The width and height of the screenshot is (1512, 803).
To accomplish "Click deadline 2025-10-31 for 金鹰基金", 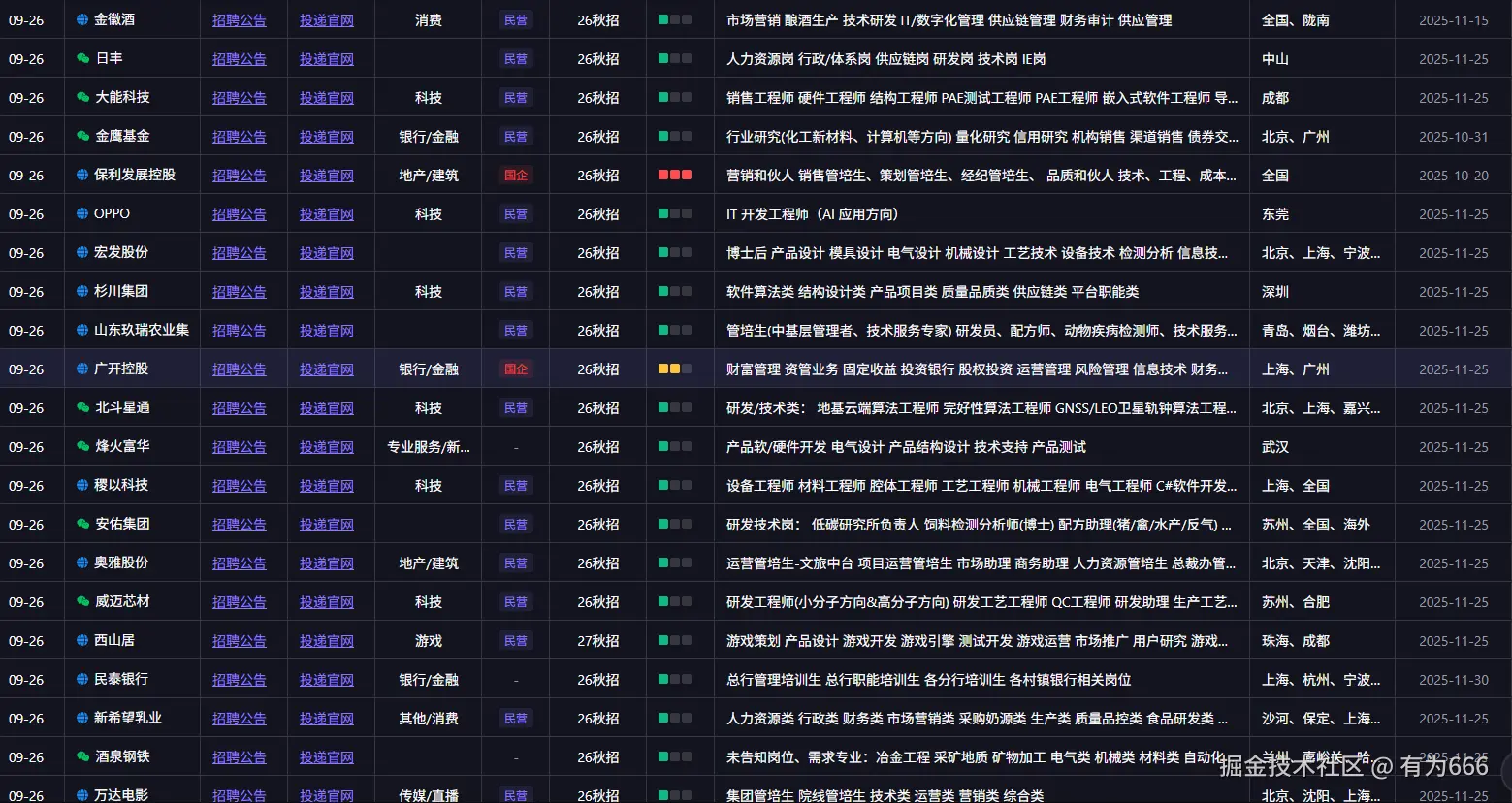I will click(x=1454, y=137).
